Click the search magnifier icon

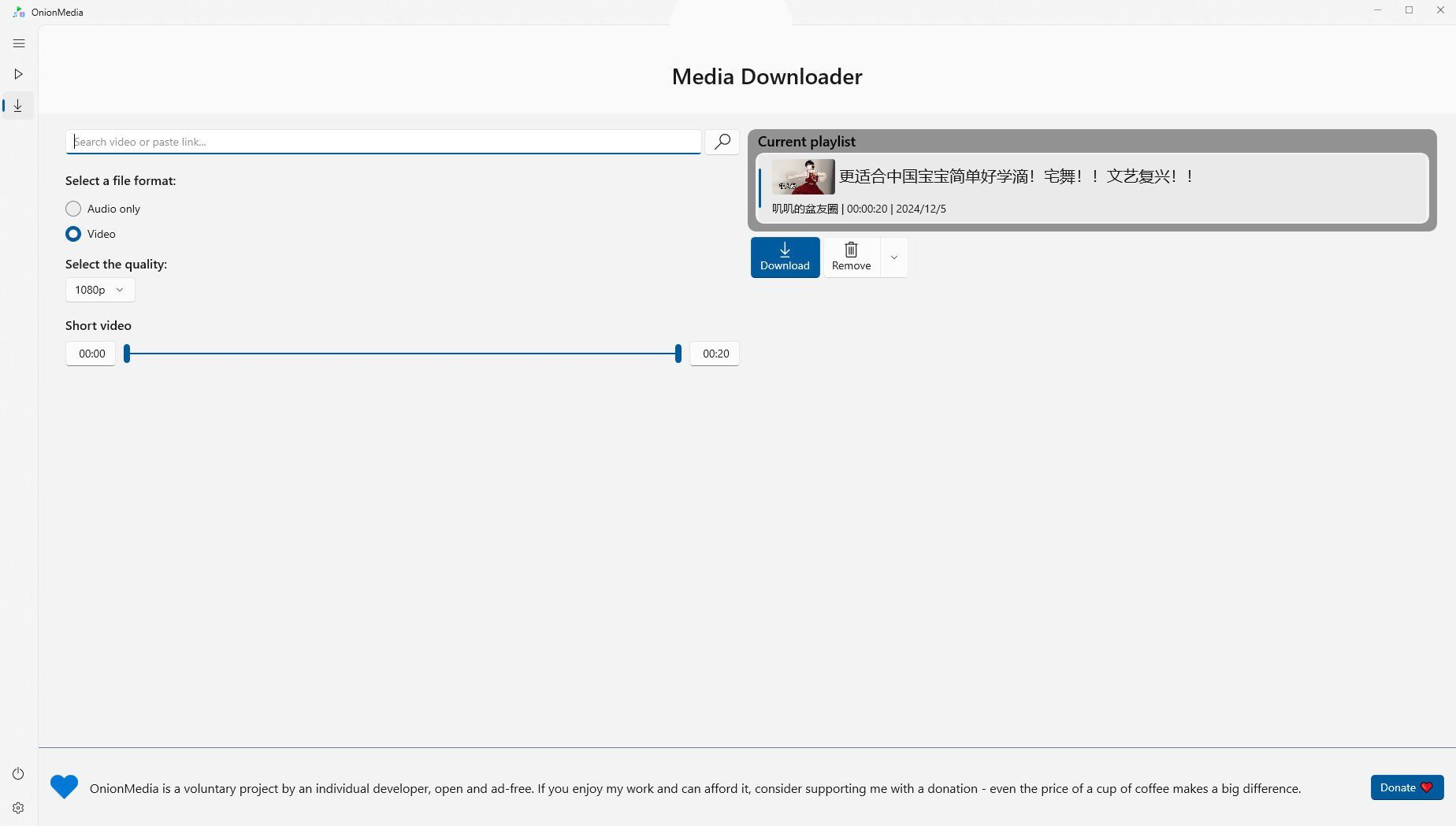click(x=722, y=142)
